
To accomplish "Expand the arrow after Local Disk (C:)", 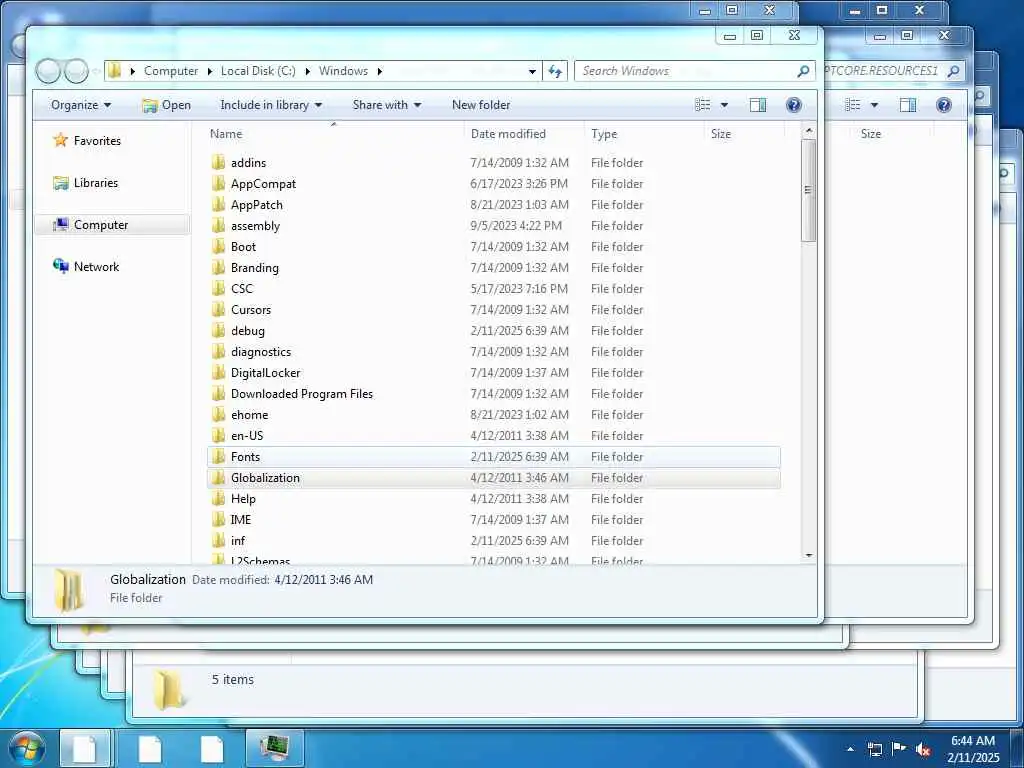I will pos(308,71).
